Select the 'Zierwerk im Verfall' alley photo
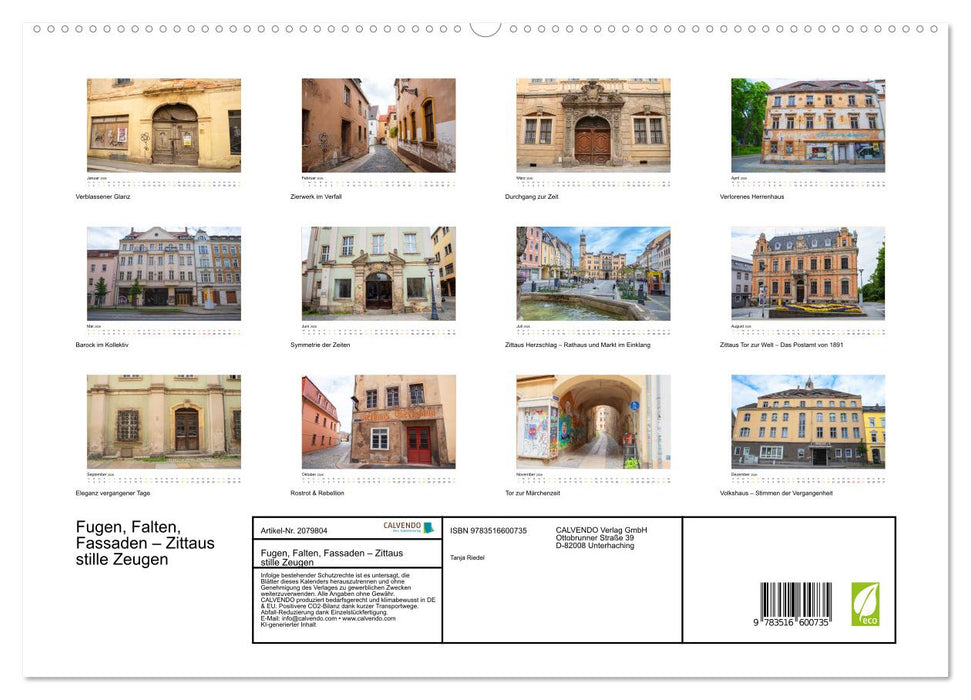This screenshot has width=971, height=700. [x=378, y=125]
